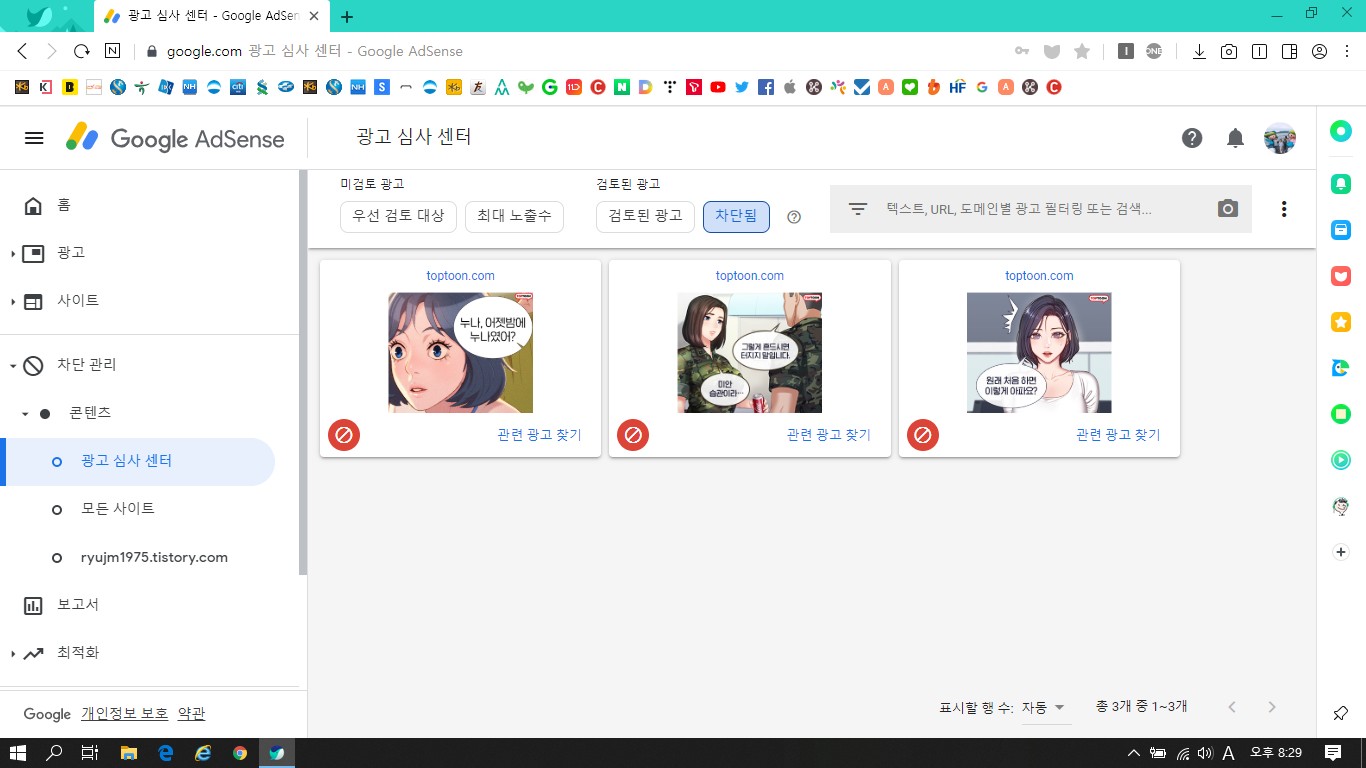1366x768 pixels.
Task: Open Windows Start menu
Action: point(18,753)
